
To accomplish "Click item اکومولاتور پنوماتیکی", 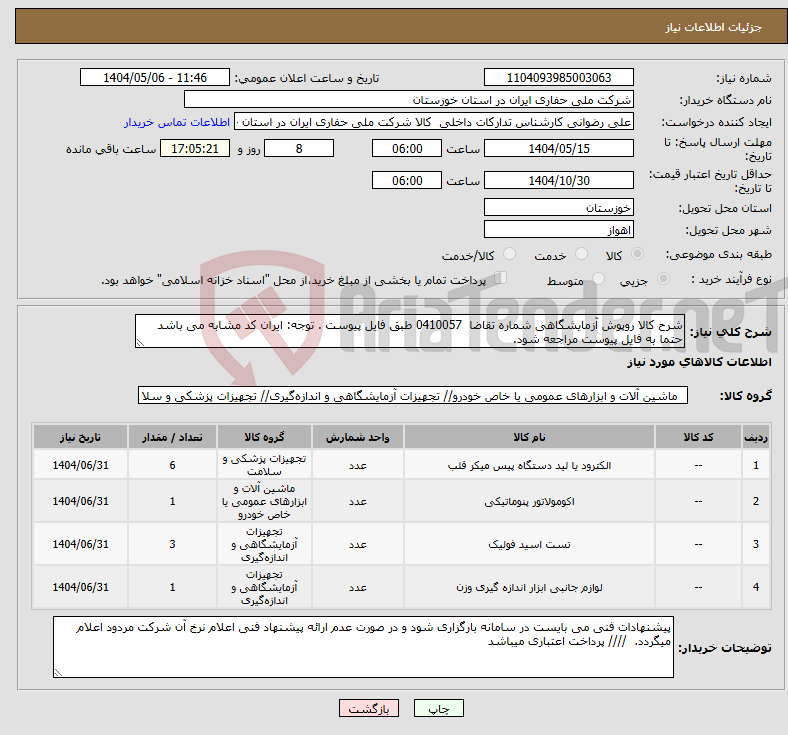I will [x=529, y=501].
